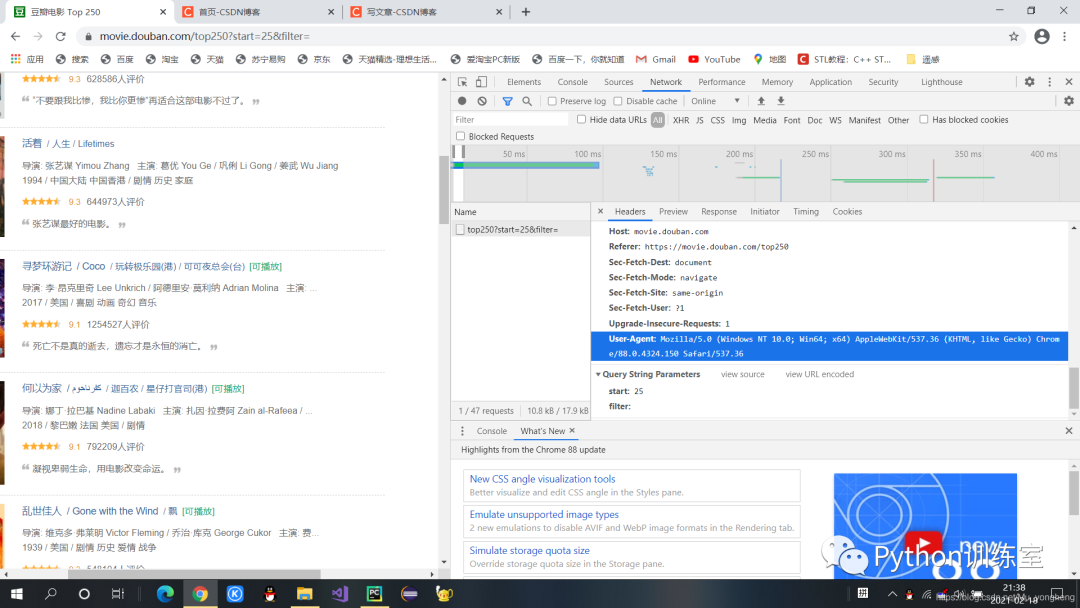Open the network search magnifier

point(527,101)
